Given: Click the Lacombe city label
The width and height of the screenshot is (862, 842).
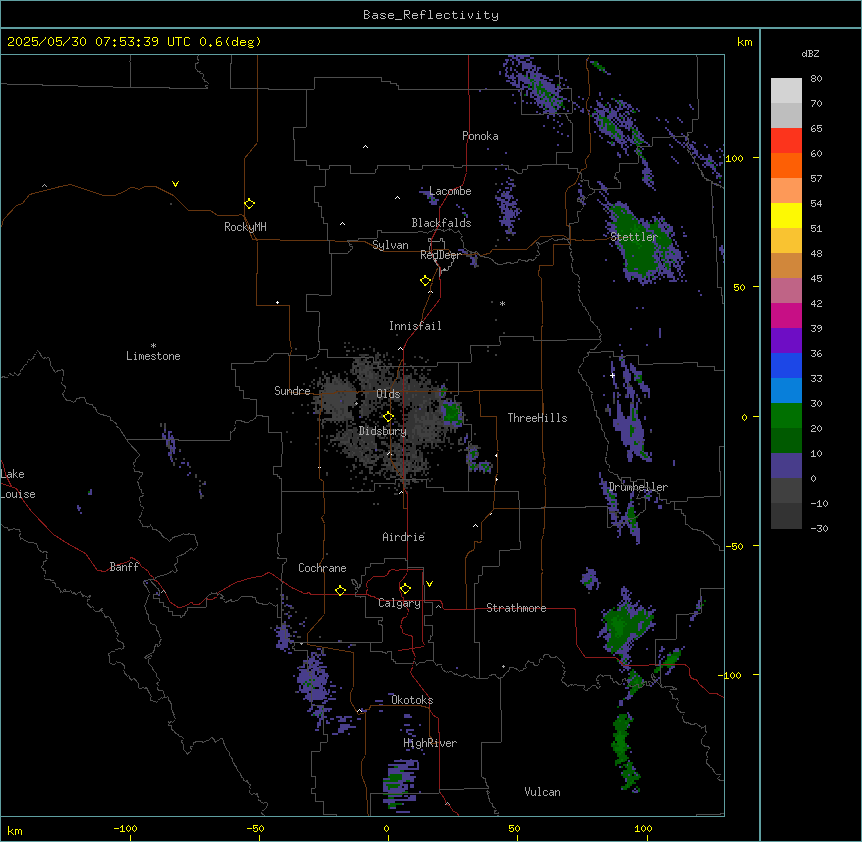Looking at the screenshot, I should (x=450, y=191).
